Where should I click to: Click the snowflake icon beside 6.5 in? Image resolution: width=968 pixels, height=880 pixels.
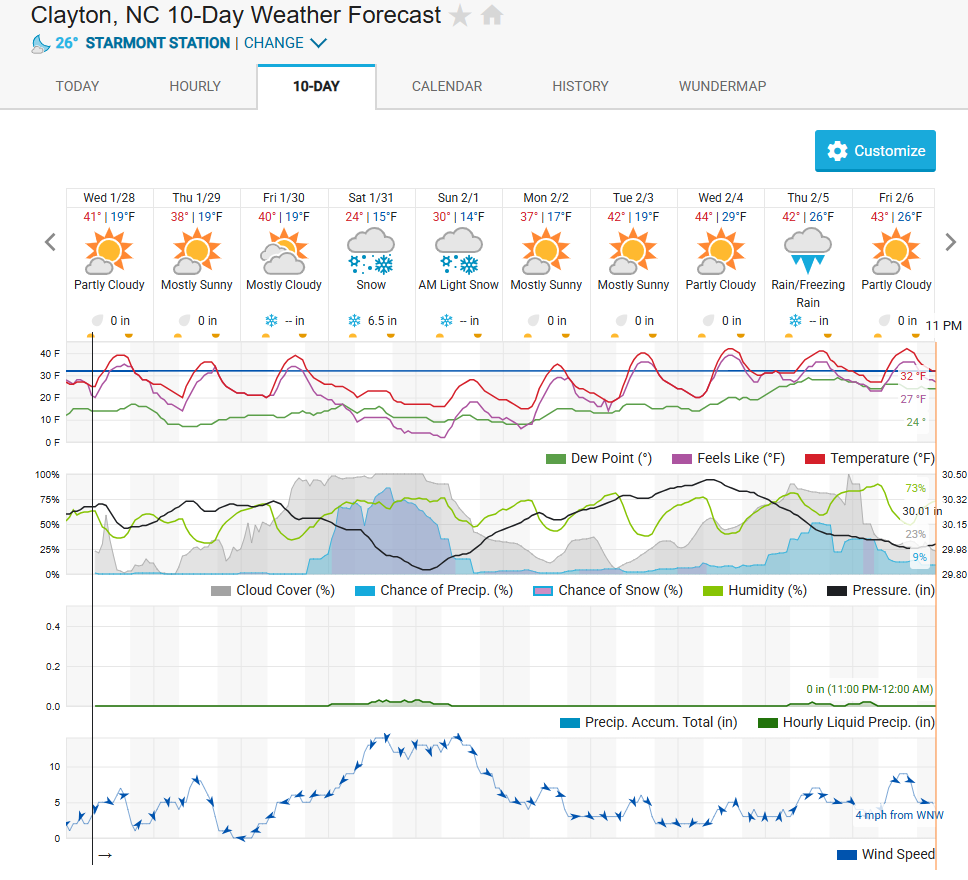tap(354, 321)
